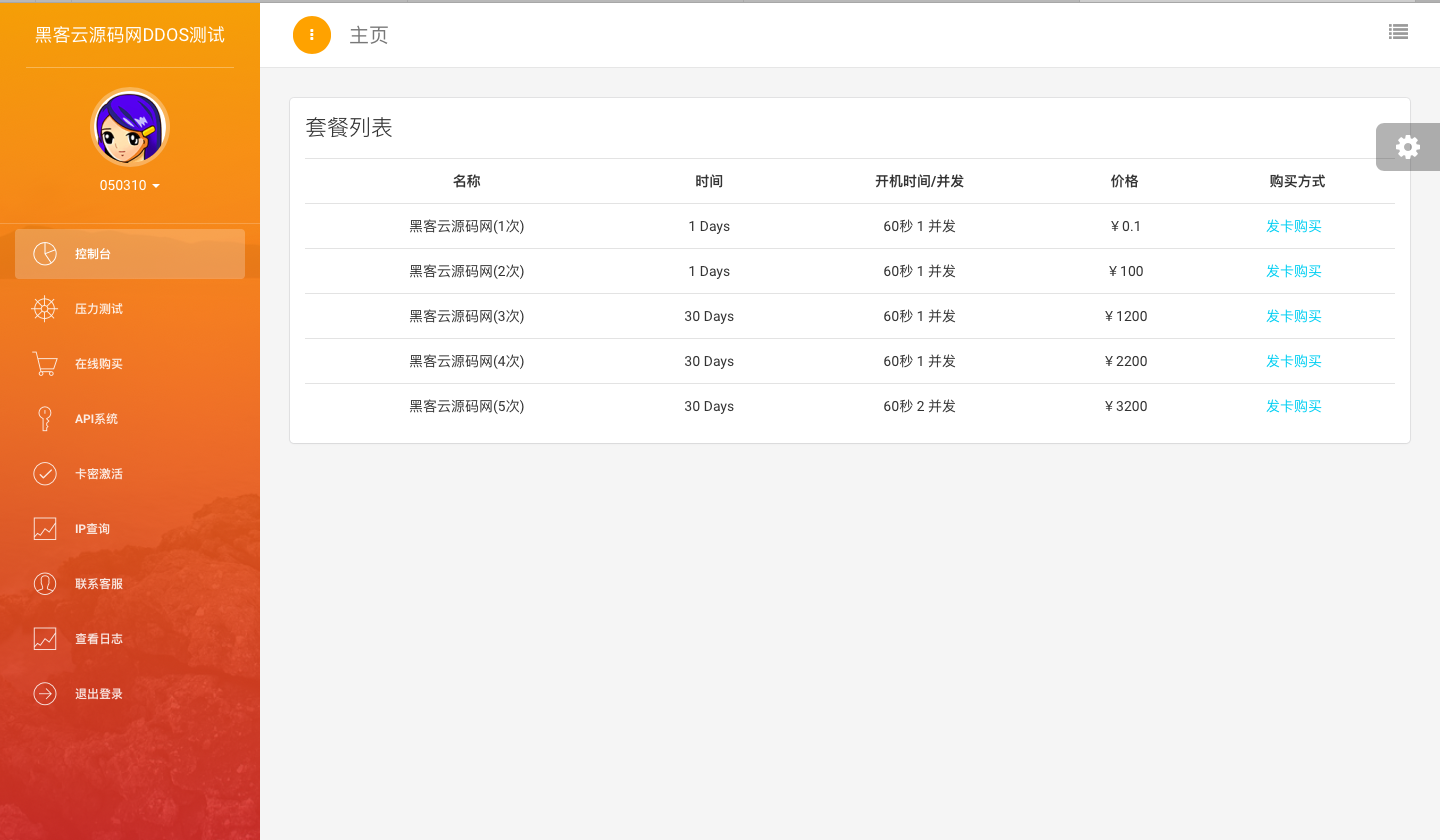This screenshot has width=1440, height=840.
Task: Click the key icon for API系统
Action: coord(45,419)
